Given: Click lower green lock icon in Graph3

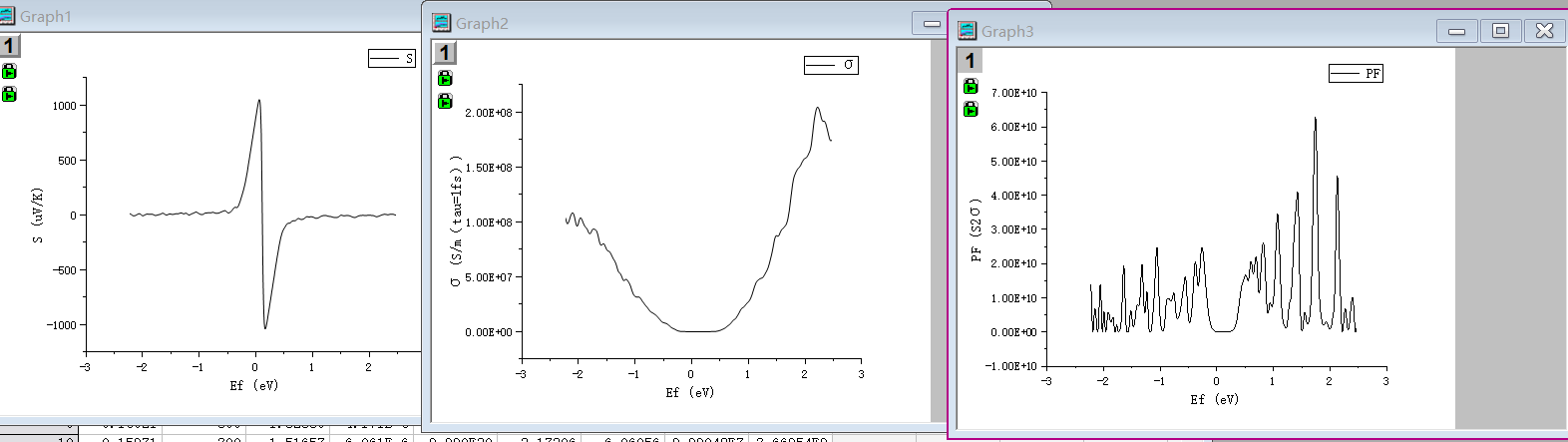Looking at the screenshot, I should [x=971, y=109].
